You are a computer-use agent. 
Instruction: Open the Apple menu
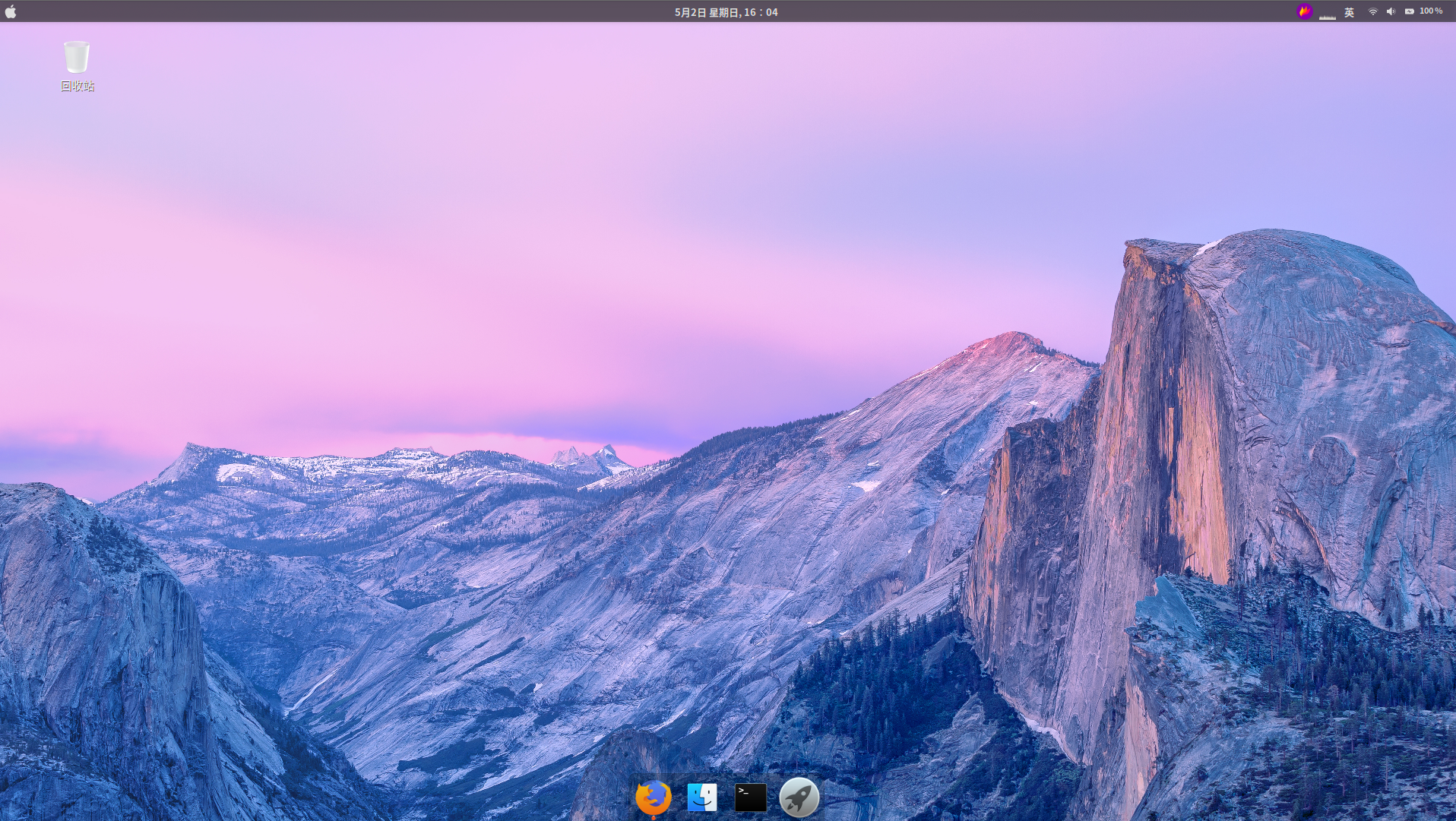11,11
